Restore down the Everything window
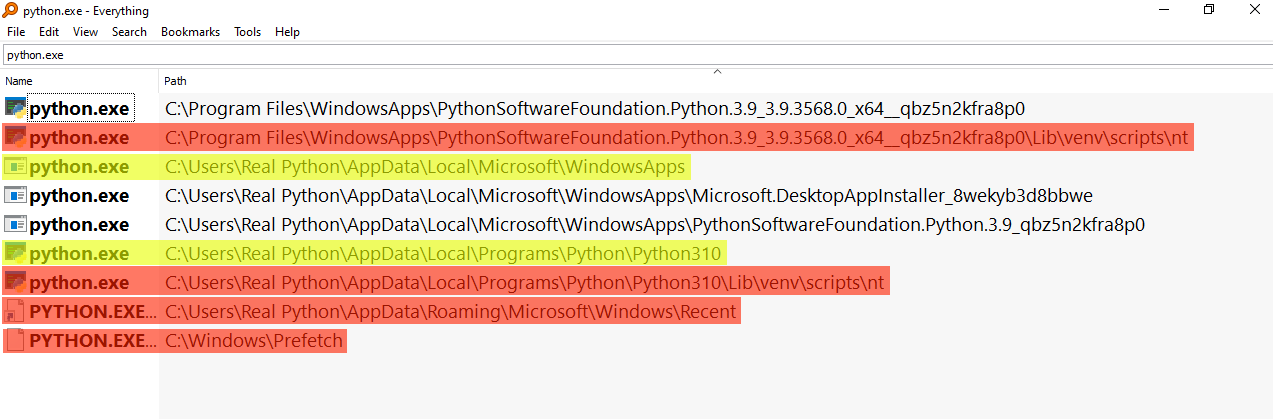Screen dimensions: 1273x420 coord(1208,10)
